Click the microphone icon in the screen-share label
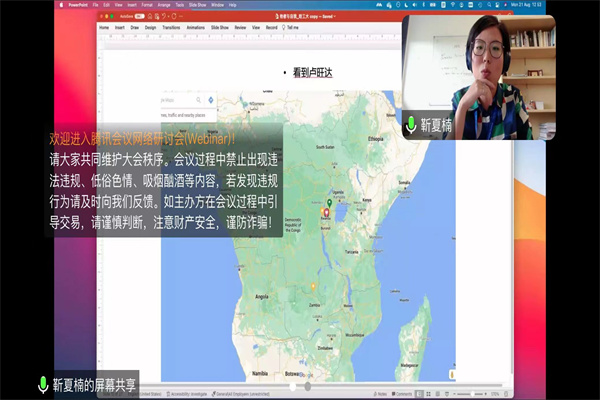The width and height of the screenshot is (600, 400). pos(43,384)
